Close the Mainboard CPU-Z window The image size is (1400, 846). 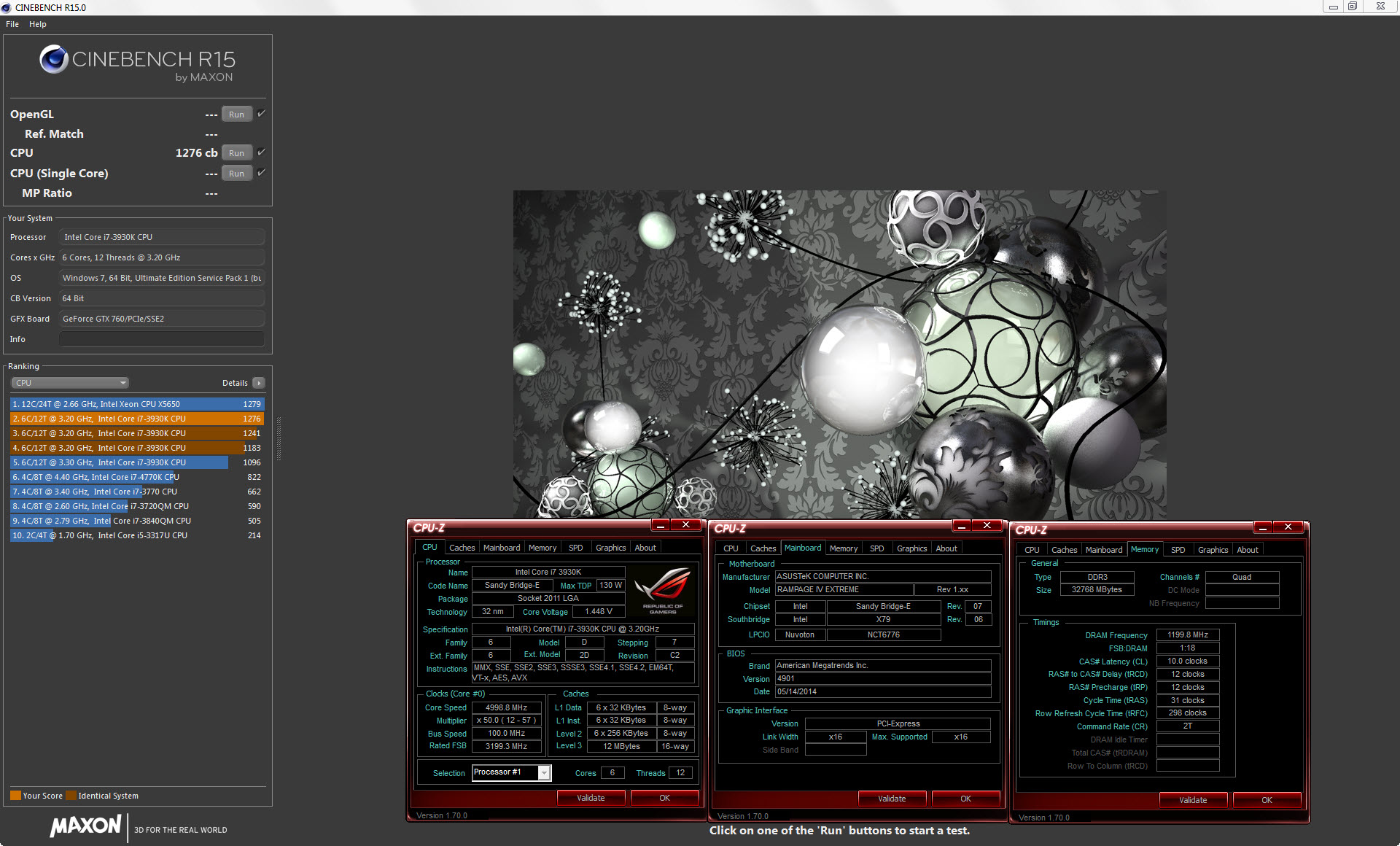pyautogui.click(x=987, y=527)
